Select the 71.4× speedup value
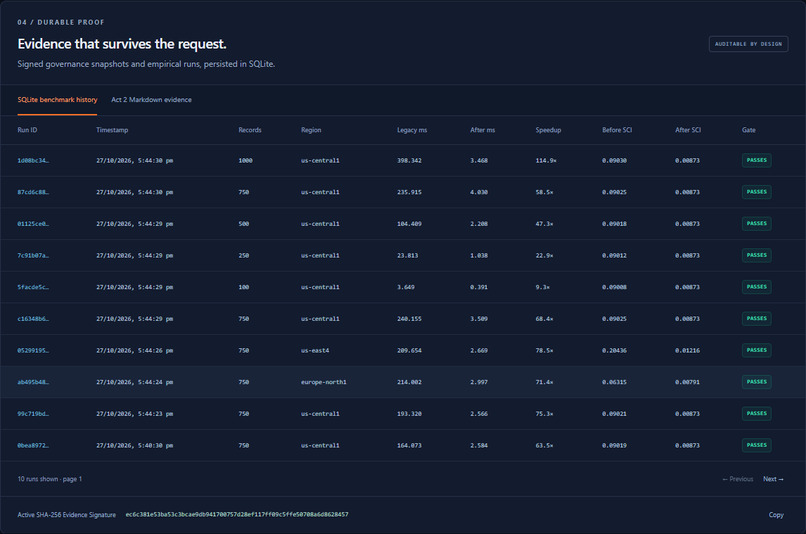This screenshot has width=806, height=534. pos(544,382)
